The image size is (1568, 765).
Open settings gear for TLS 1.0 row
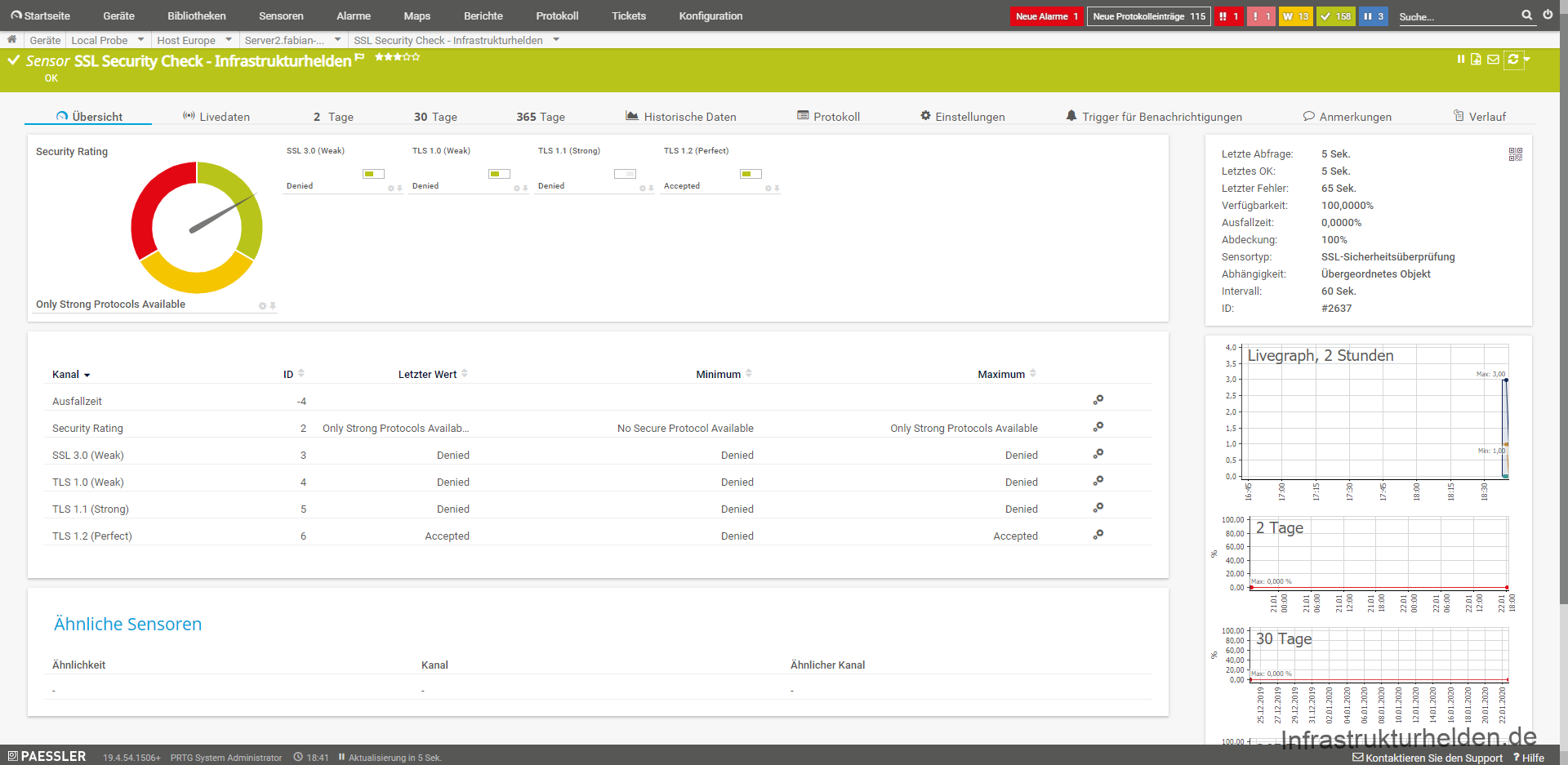1098,481
